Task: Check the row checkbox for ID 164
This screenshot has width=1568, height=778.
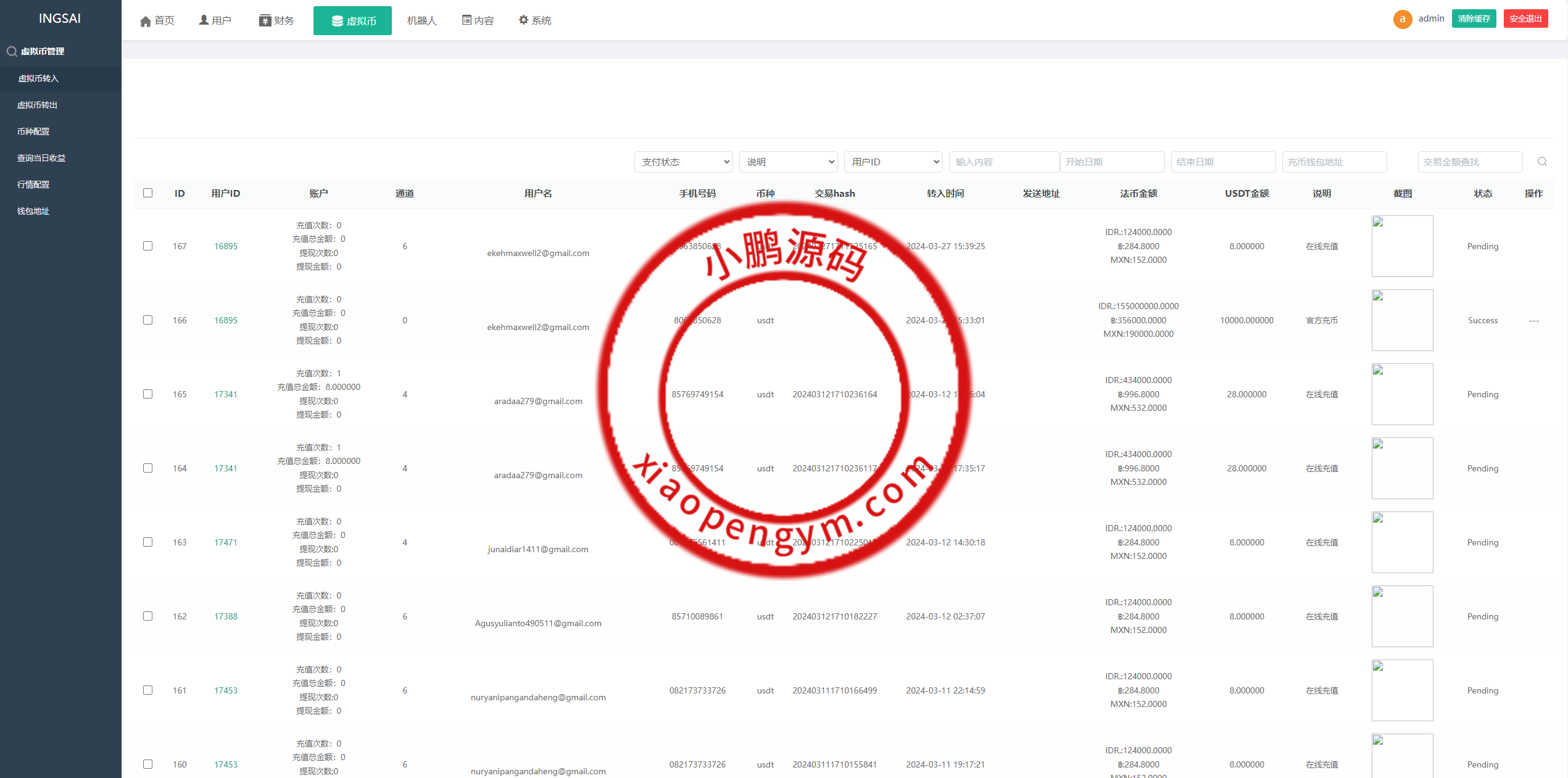Action: pos(148,468)
